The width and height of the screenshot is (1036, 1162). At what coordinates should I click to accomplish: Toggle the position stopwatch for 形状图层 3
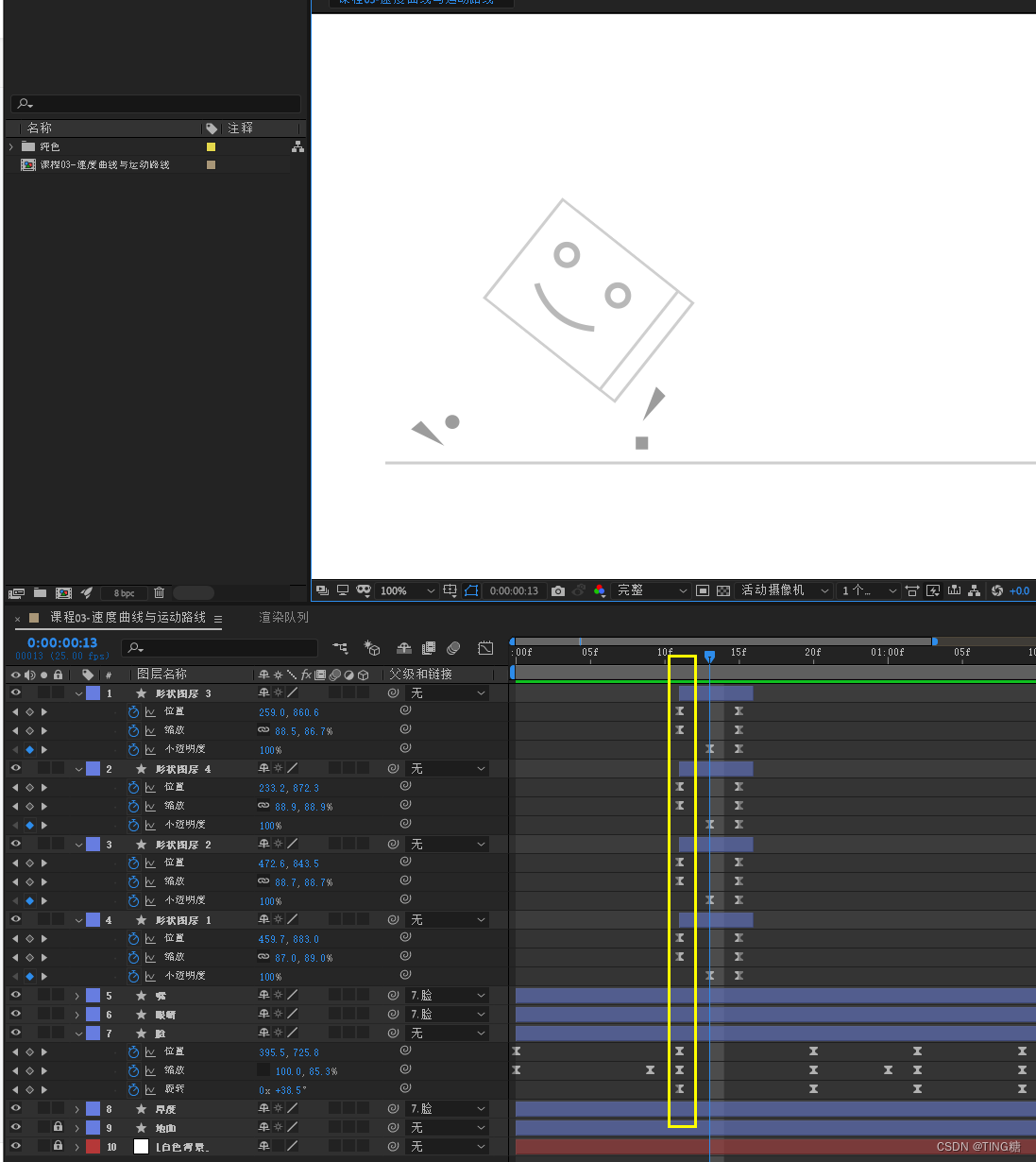[133, 711]
